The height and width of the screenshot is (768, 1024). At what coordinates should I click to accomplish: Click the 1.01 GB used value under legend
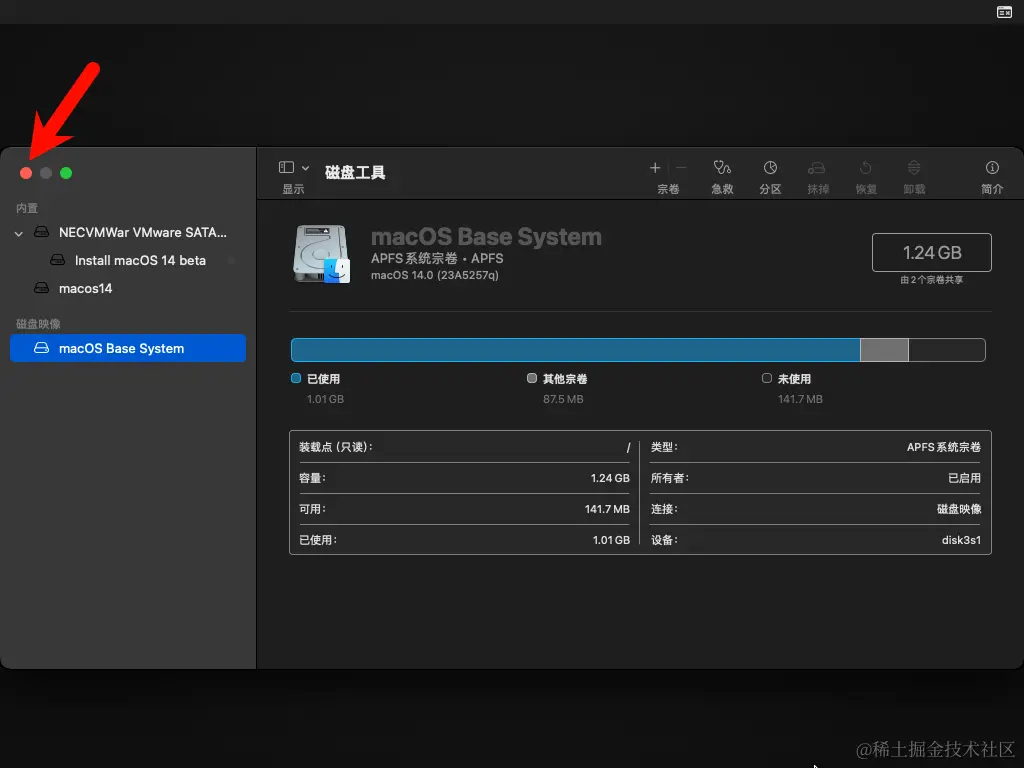coord(325,399)
